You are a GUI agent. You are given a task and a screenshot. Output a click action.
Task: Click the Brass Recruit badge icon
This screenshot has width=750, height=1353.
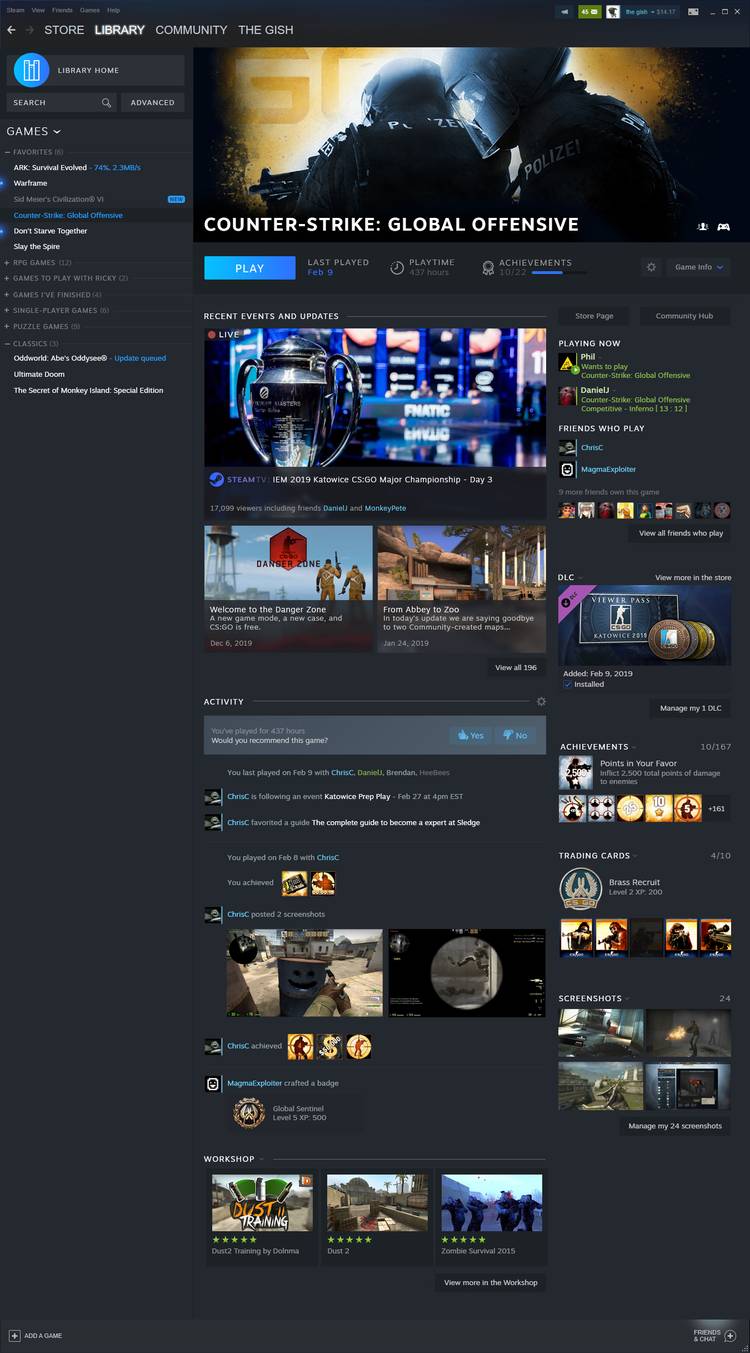point(580,888)
